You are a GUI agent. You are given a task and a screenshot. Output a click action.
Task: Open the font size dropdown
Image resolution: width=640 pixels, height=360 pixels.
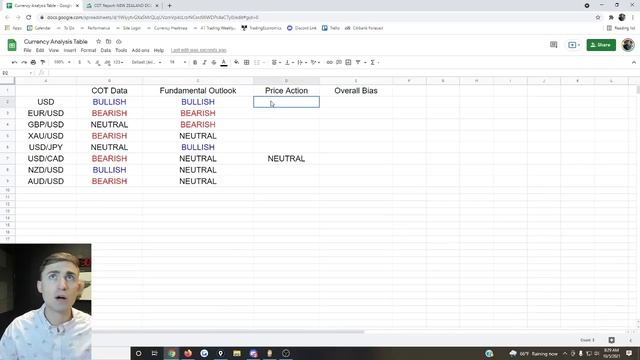coord(178,62)
